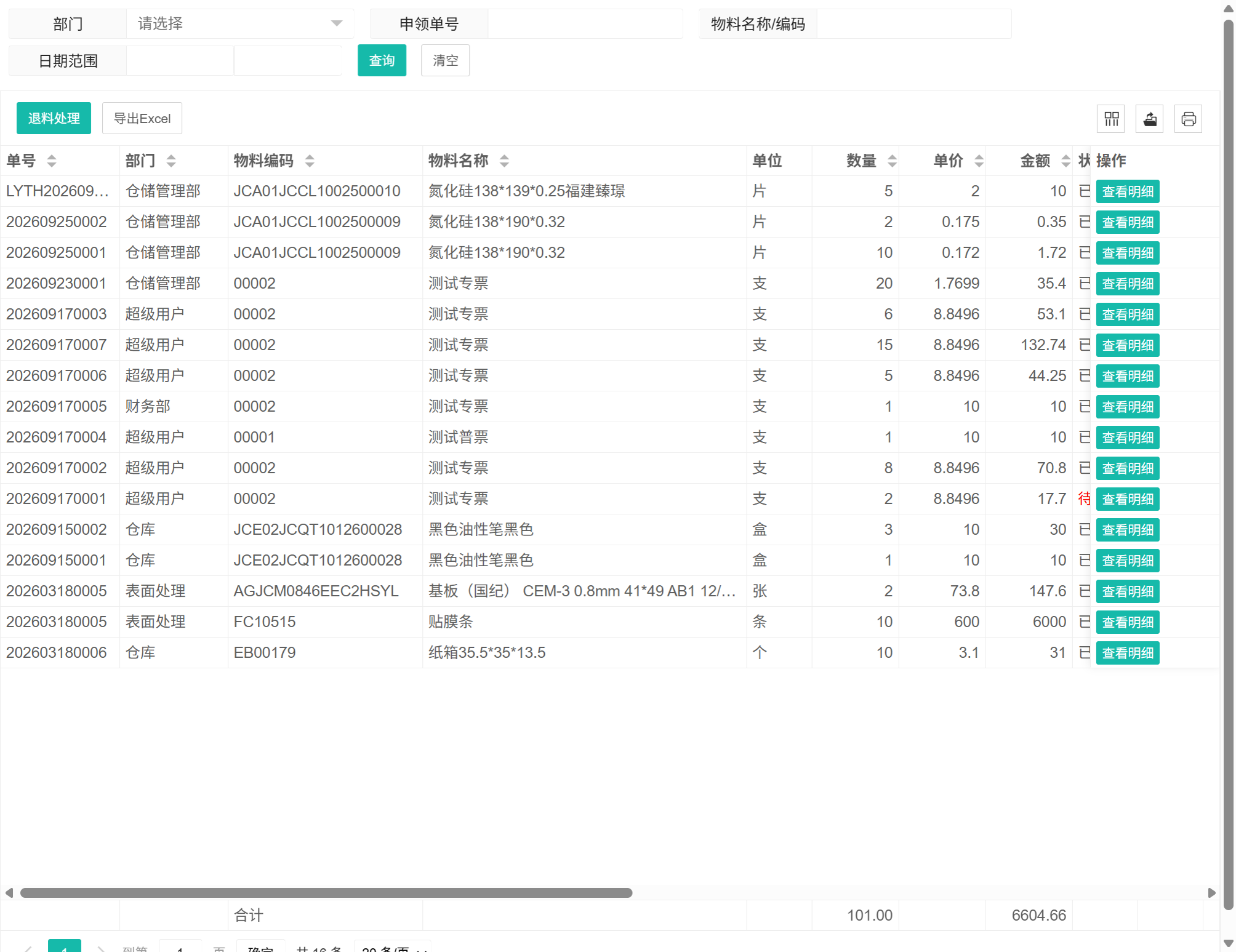
Task: View details for order 202609170002
Action: pyautogui.click(x=1128, y=468)
